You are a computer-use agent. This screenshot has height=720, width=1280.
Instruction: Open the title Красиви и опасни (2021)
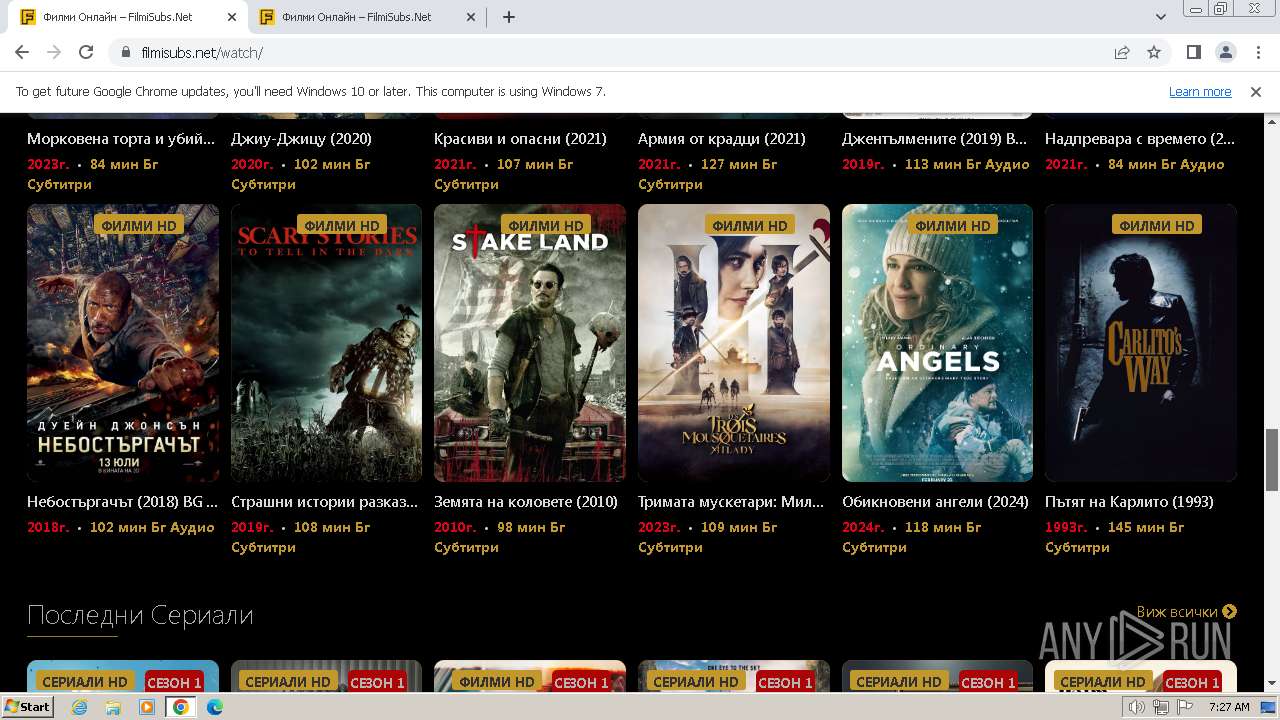click(520, 139)
